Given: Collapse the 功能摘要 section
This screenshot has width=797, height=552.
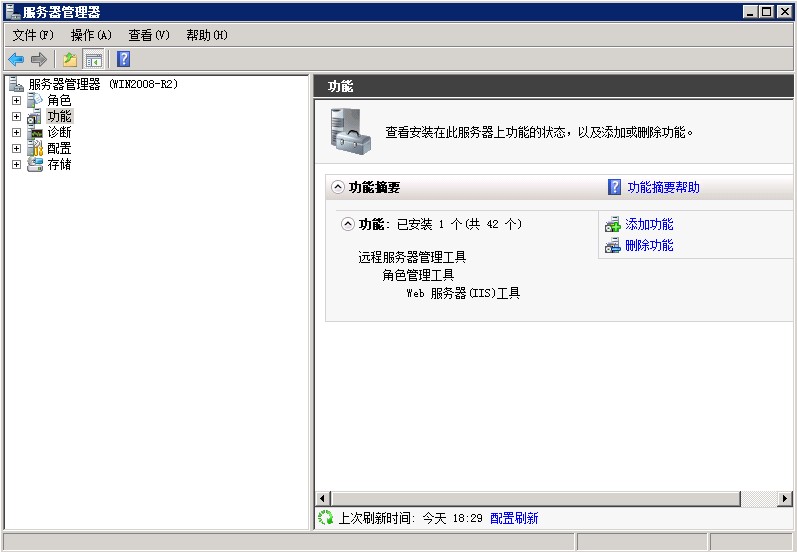Looking at the screenshot, I should point(338,187).
